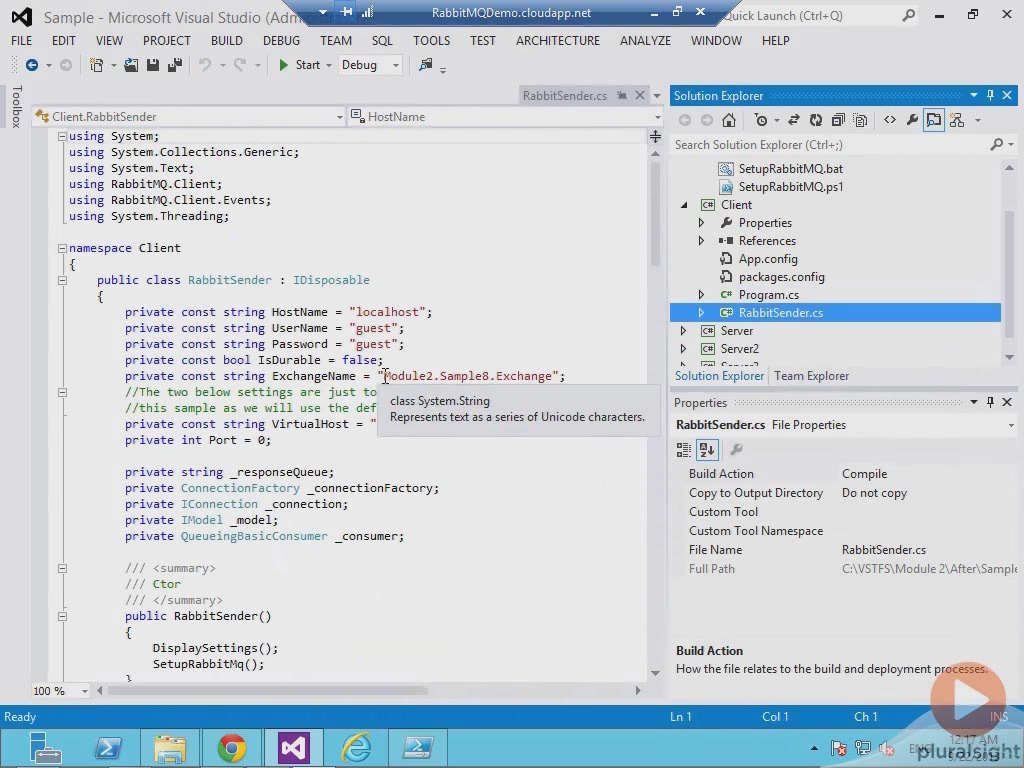Select App.config in Solution Explorer
The height and width of the screenshot is (768, 1024).
pos(767,259)
